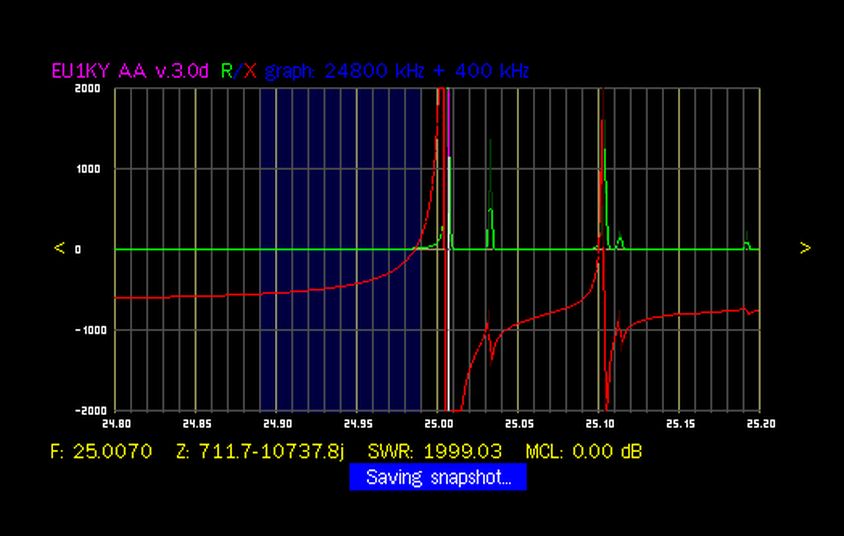Screen dimensions: 844x536
Task: Click the magenta cursor line on the graph
Action: (x=446, y=130)
